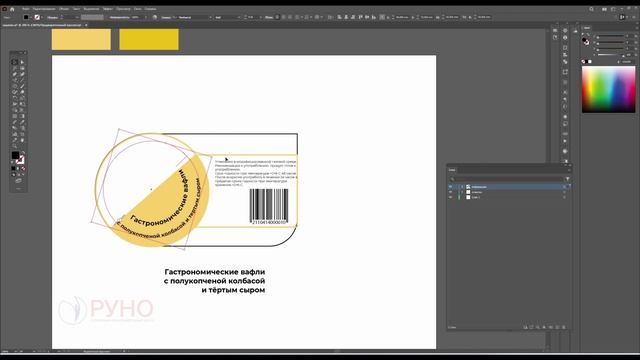Open the Окно menu

138,9
